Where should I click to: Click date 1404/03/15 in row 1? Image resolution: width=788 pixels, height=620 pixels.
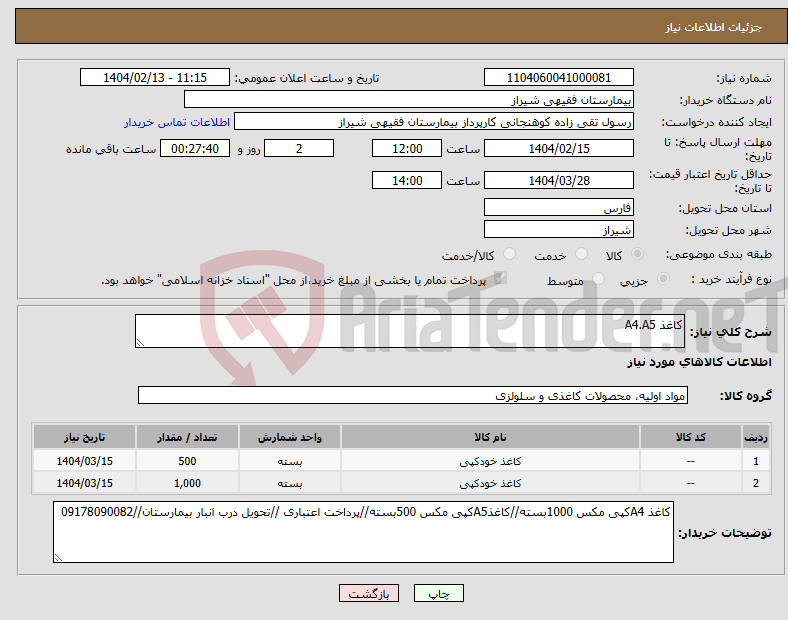(84, 461)
